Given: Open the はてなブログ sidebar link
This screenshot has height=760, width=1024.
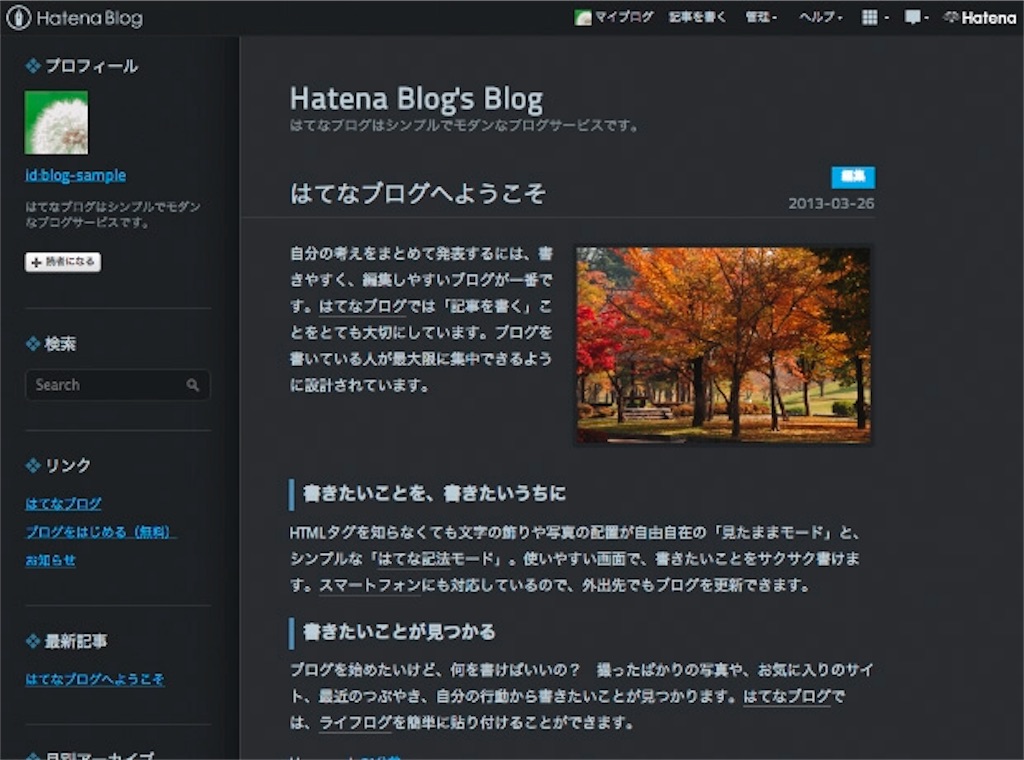Looking at the screenshot, I should point(63,503).
